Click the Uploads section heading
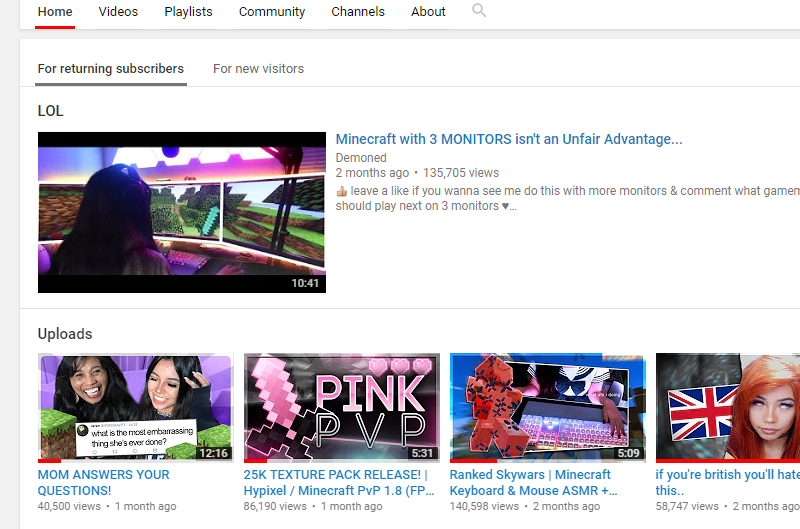 click(x=65, y=334)
